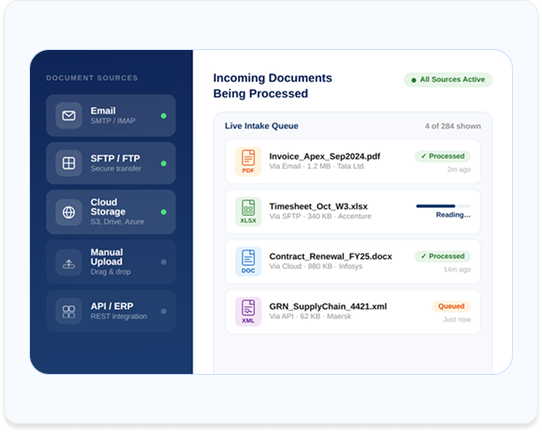The width and height of the screenshot is (542, 432).
Task: Click the Cloud Storage globe icon
Action: tap(69, 212)
